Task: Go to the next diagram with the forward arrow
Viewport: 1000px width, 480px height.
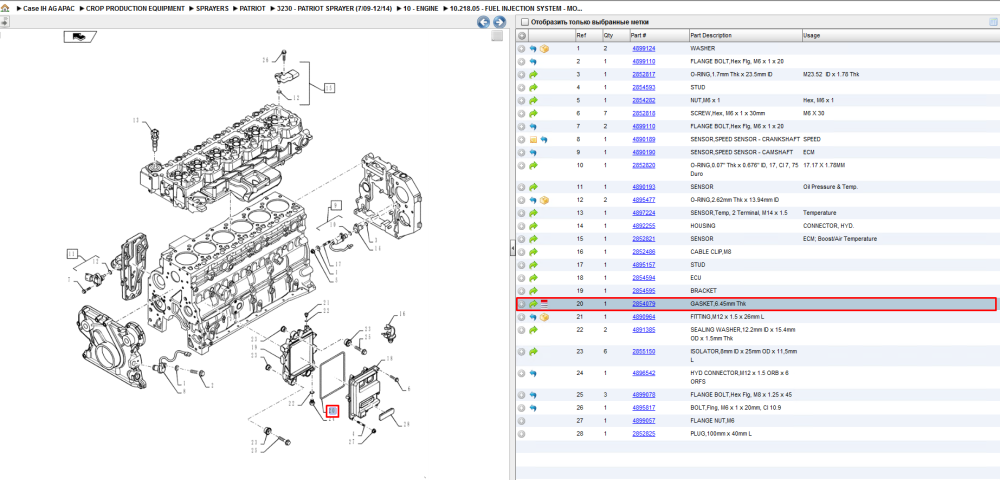Action: tap(499, 22)
